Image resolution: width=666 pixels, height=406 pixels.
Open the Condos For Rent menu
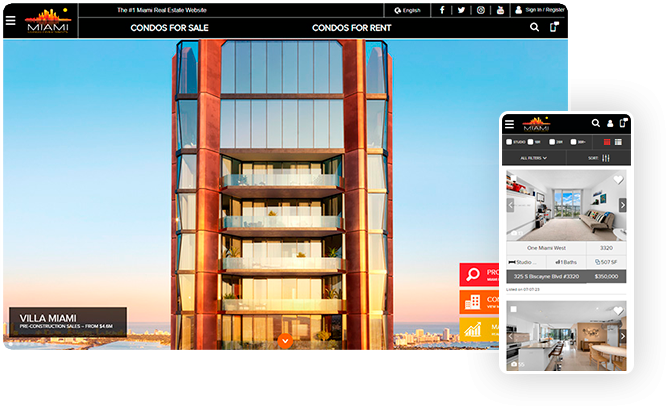point(351,28)
